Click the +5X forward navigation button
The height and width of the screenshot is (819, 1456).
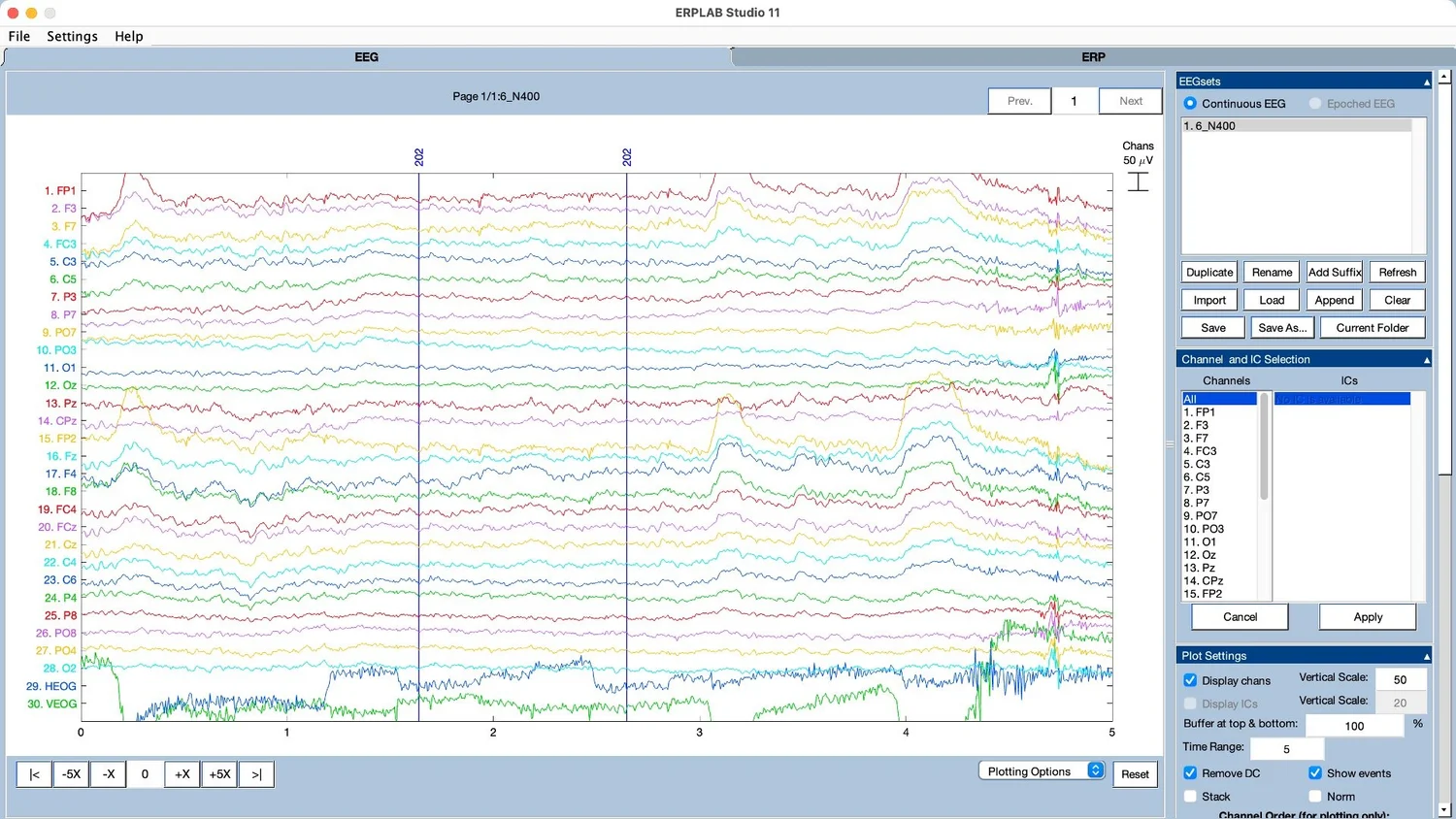(x=219, y=774)
